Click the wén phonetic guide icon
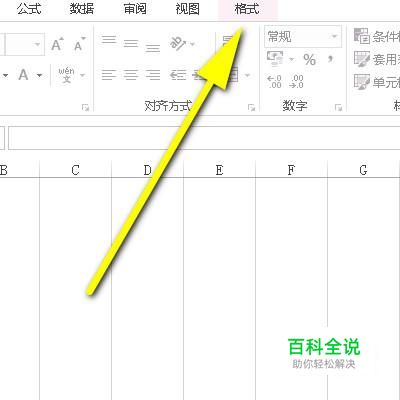 click(66, 75)
